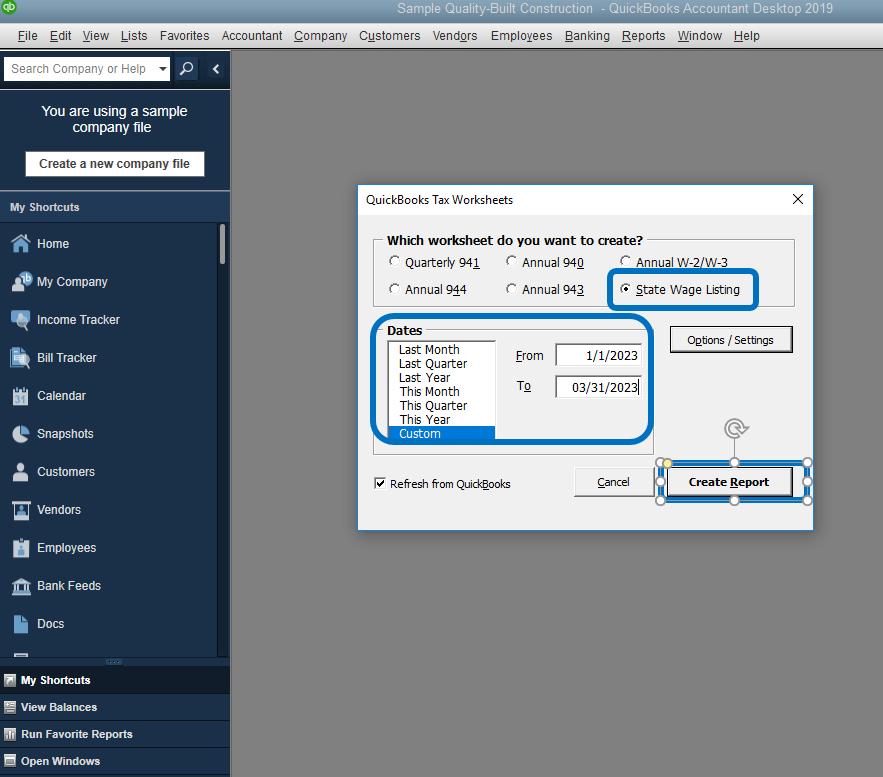
Task: Select the Quarterly 941 radio button
Action: click(394, 261)
